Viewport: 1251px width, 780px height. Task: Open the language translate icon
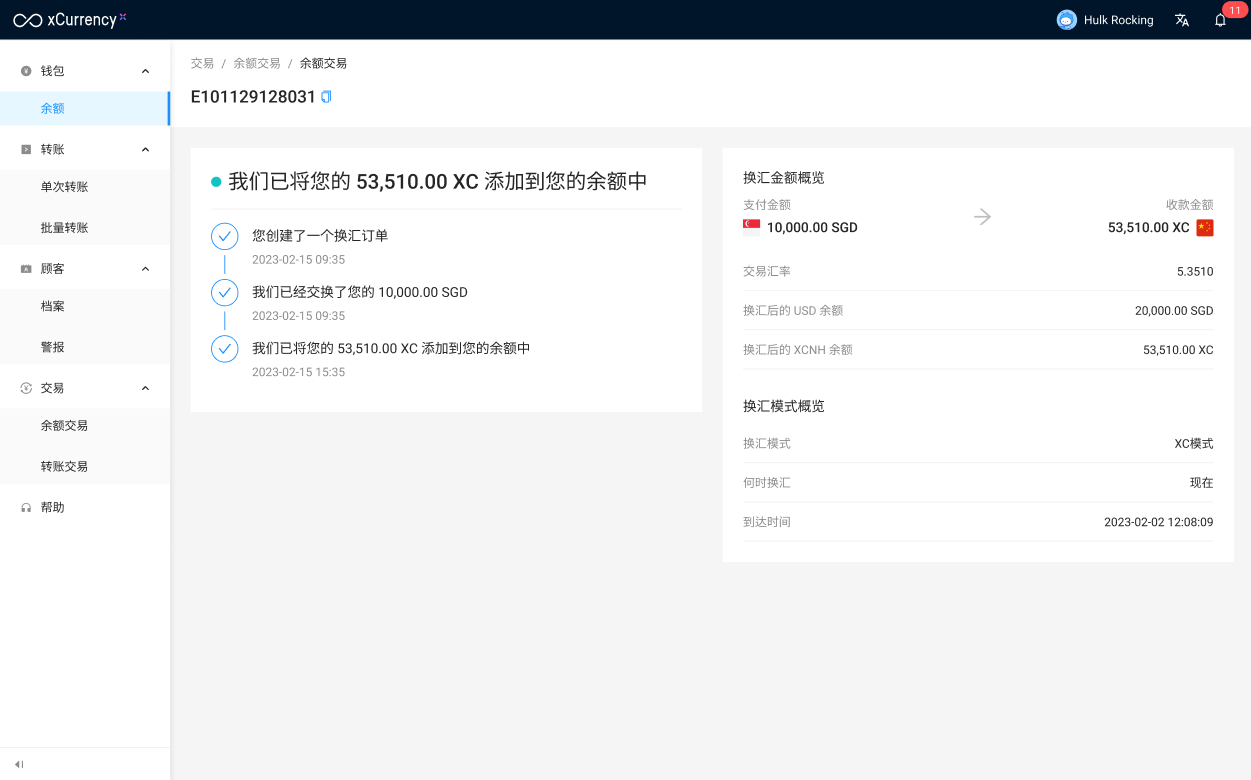click(1182, 20)
